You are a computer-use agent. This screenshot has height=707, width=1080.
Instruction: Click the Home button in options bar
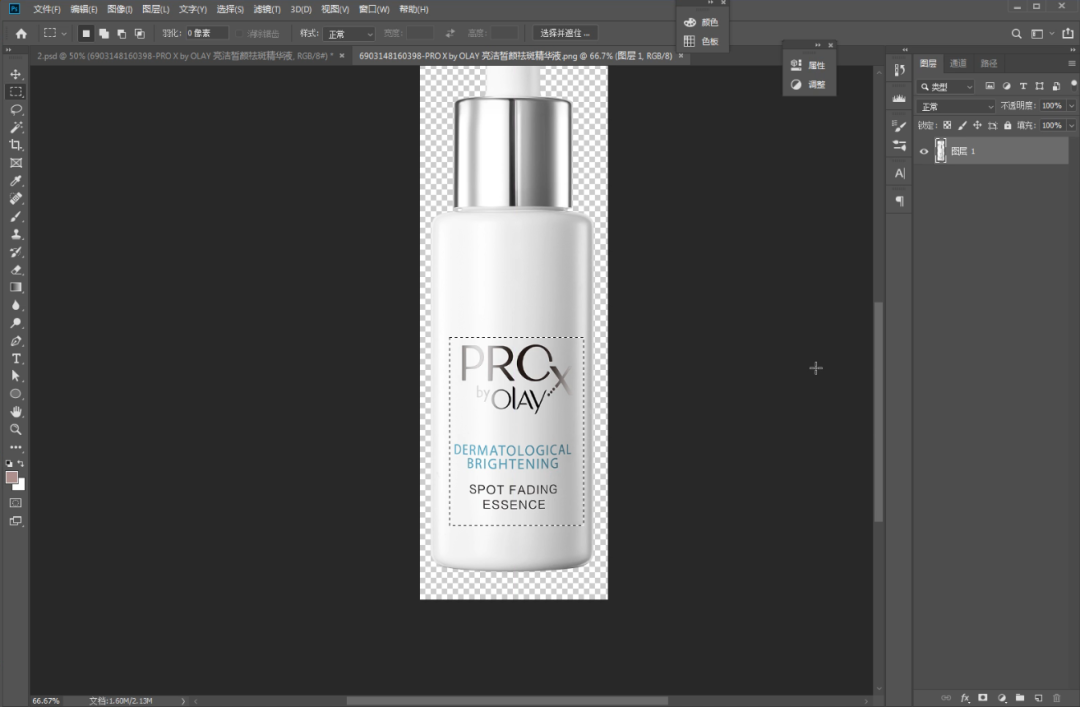pyautogui.click(x=21, y=33)
